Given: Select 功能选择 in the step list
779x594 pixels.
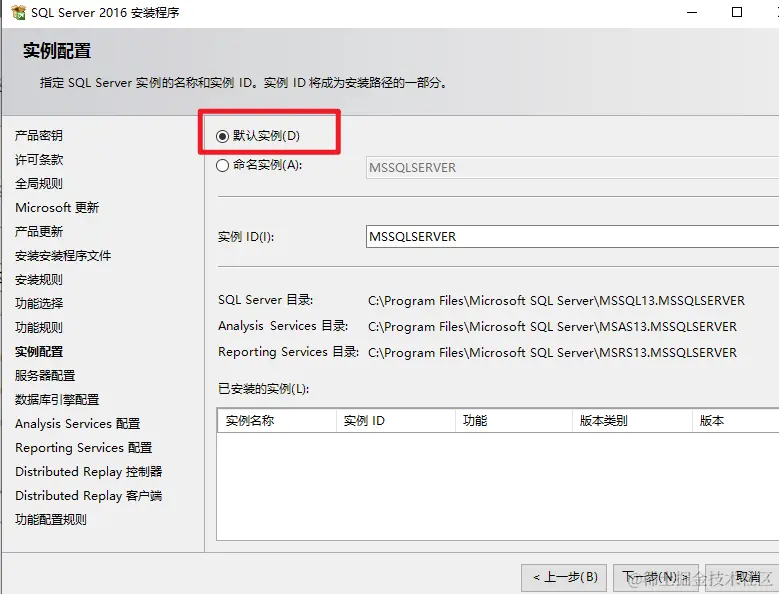Looking at the screenshot, I should click(x=39, y=303).
